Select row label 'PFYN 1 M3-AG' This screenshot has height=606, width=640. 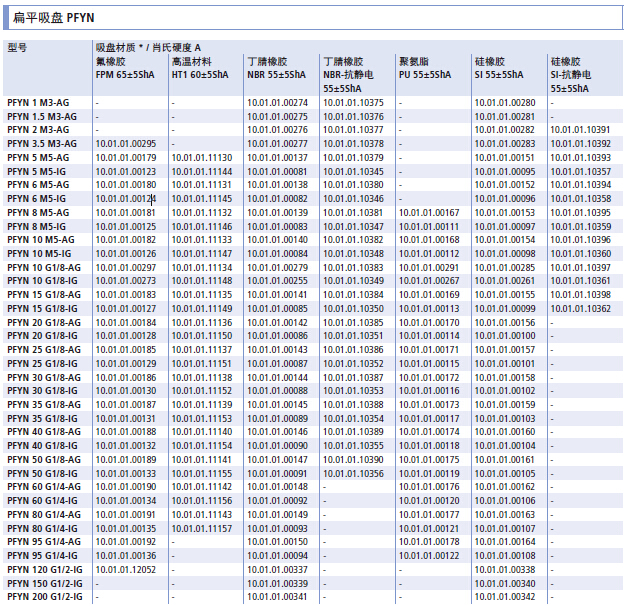38,103
